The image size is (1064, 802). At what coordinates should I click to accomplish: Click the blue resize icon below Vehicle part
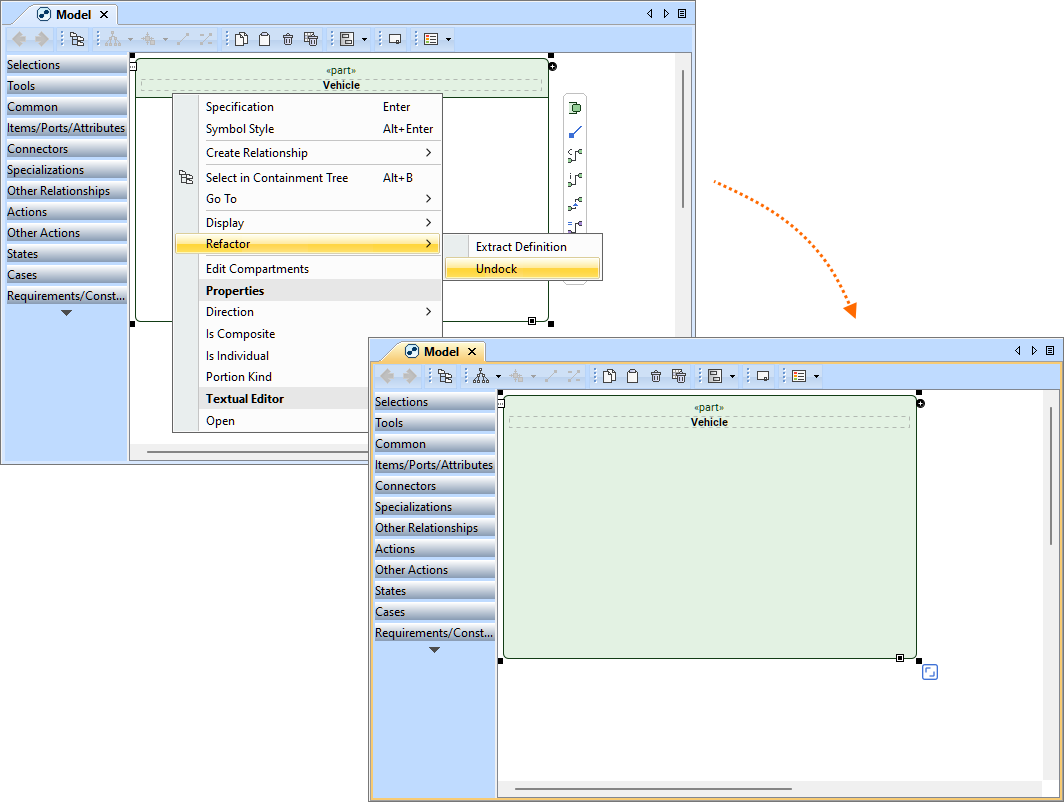pyautogui.click(x=929, y=673)
